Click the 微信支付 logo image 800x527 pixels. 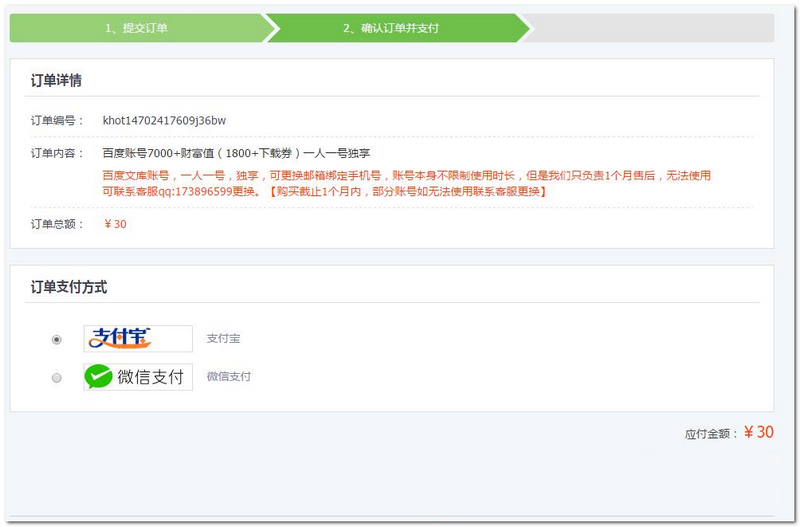click(138, 377)
